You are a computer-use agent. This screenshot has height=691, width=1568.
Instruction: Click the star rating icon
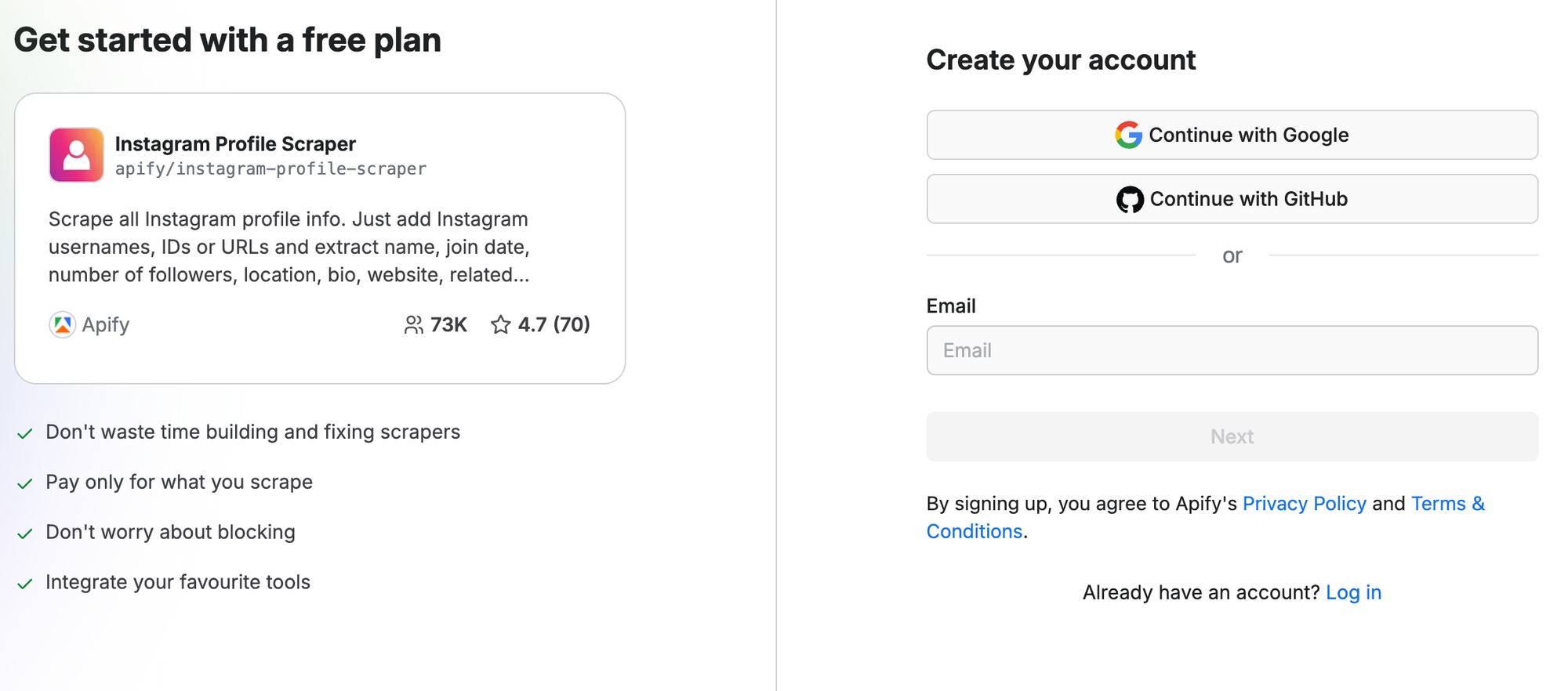pyautogui.click(x=500, y=324)
